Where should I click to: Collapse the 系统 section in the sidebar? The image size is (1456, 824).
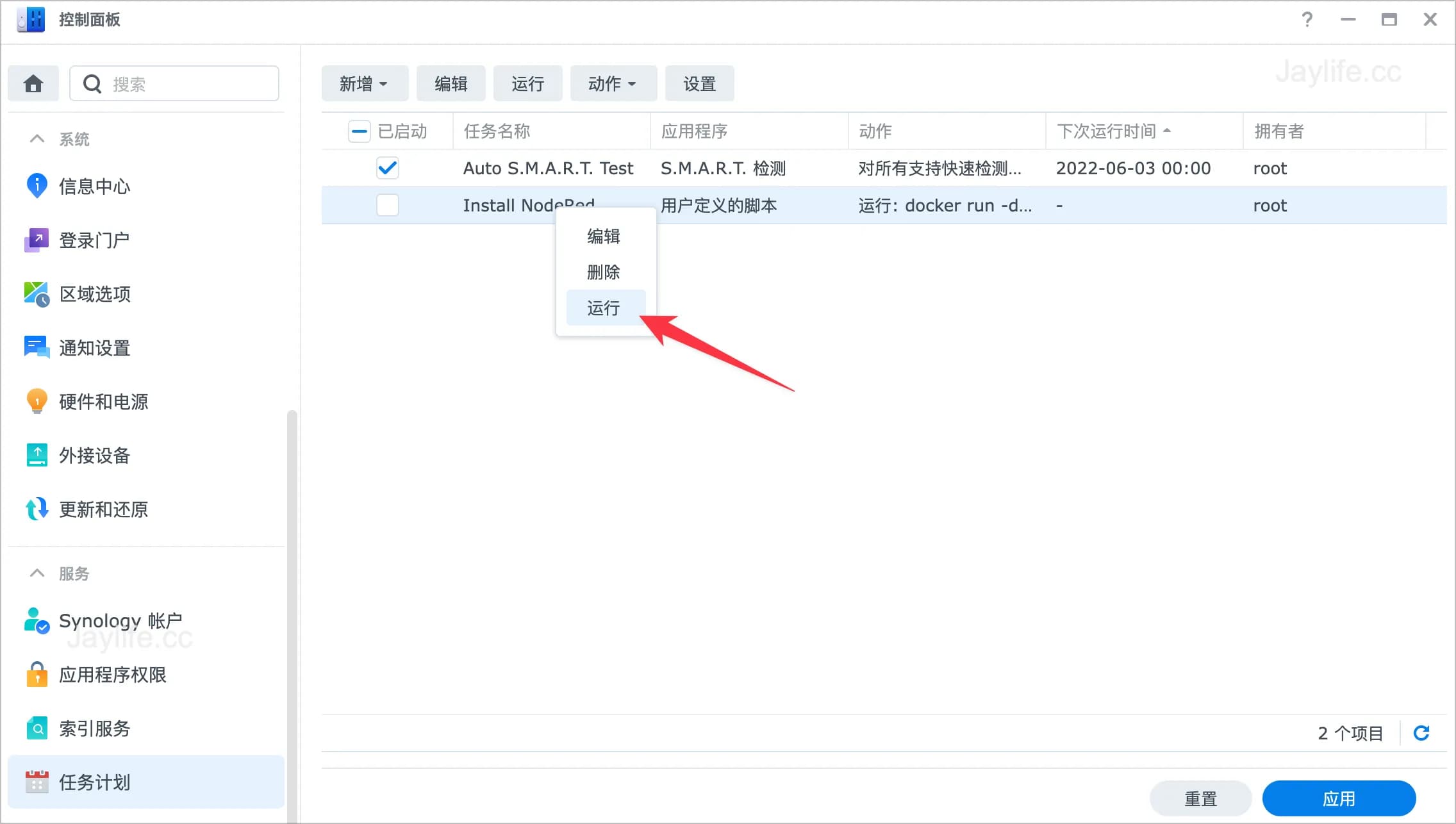click(x=37, y=138)
